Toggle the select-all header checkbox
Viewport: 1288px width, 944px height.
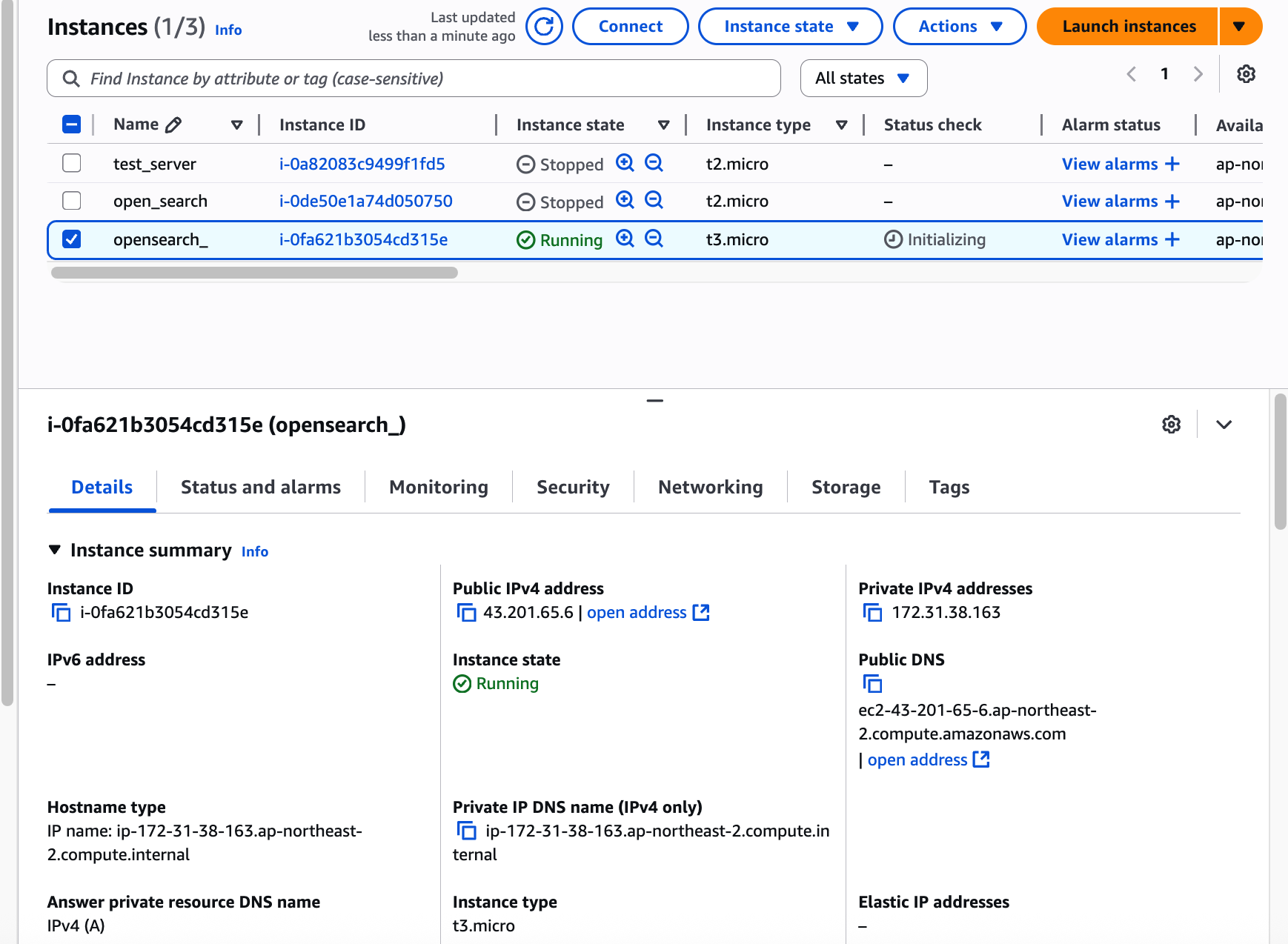pos(72,124)
